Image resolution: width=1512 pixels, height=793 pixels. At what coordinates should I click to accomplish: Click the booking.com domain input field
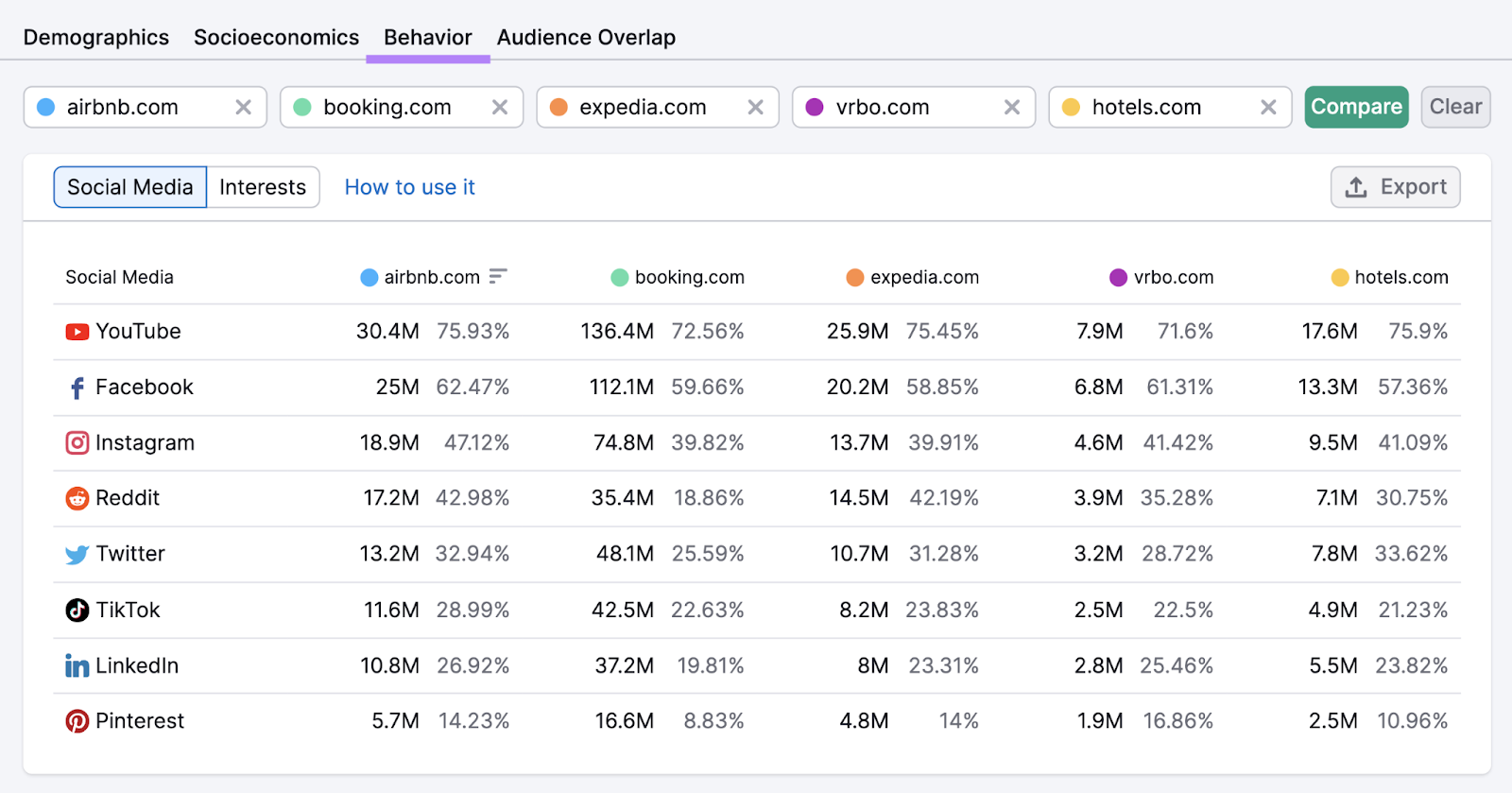pos(402,107)
